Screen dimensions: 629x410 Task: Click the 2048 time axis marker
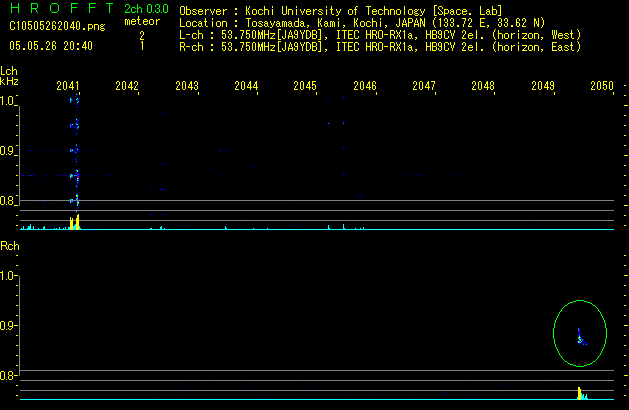click(x=483, y=86)
